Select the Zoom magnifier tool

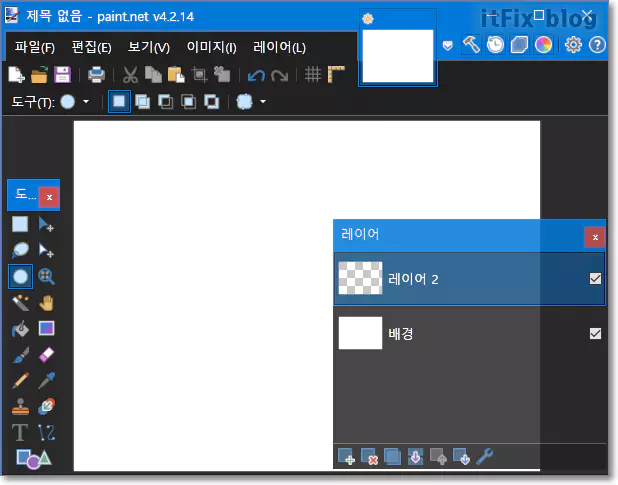pos(46,277)
